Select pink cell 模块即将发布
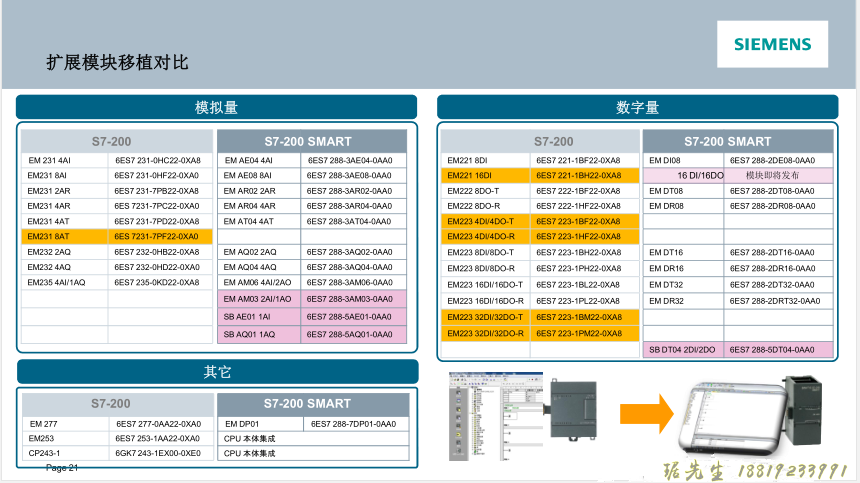Screen dimensions: 860x483 (778, 175)
